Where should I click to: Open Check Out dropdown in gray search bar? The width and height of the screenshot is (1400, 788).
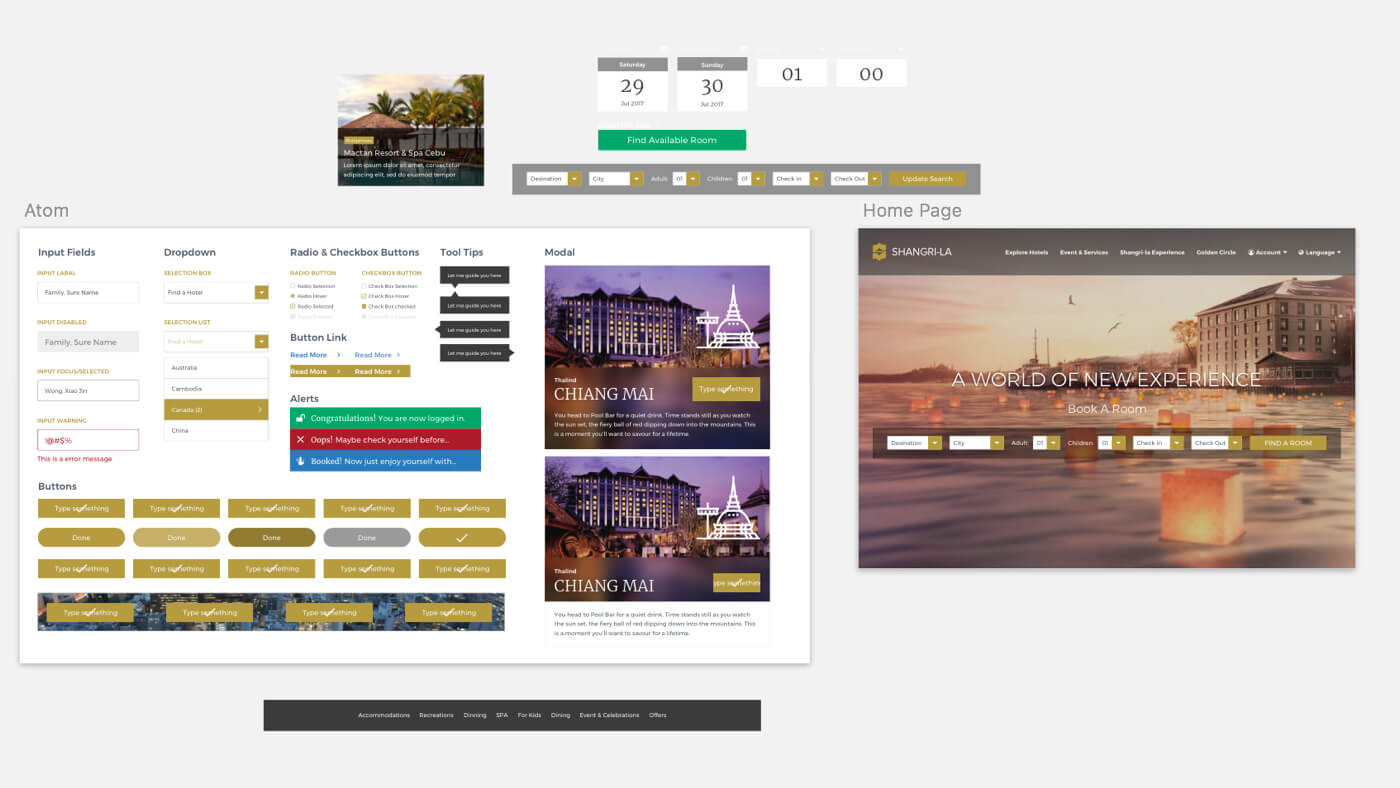tap(875, 179)
